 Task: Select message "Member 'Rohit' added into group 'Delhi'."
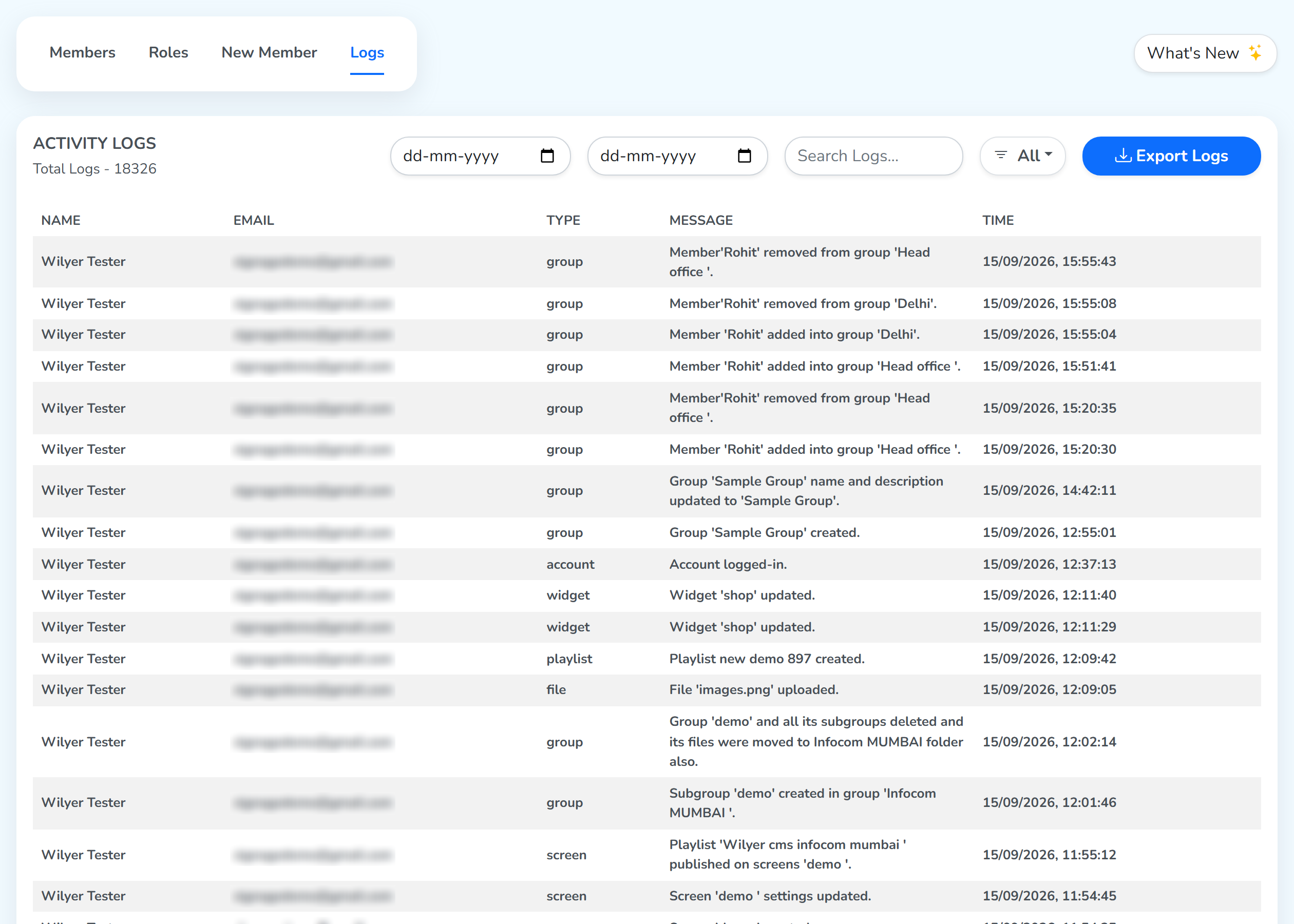point(794,335)
